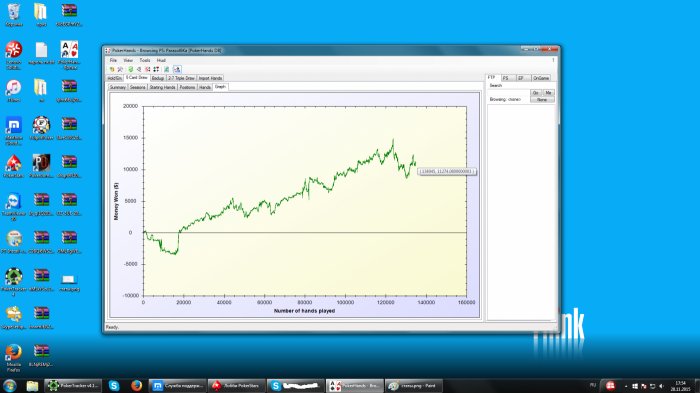Click the Go button next to search
Screen dimensions: 700x393
click(x=536, y=92)
